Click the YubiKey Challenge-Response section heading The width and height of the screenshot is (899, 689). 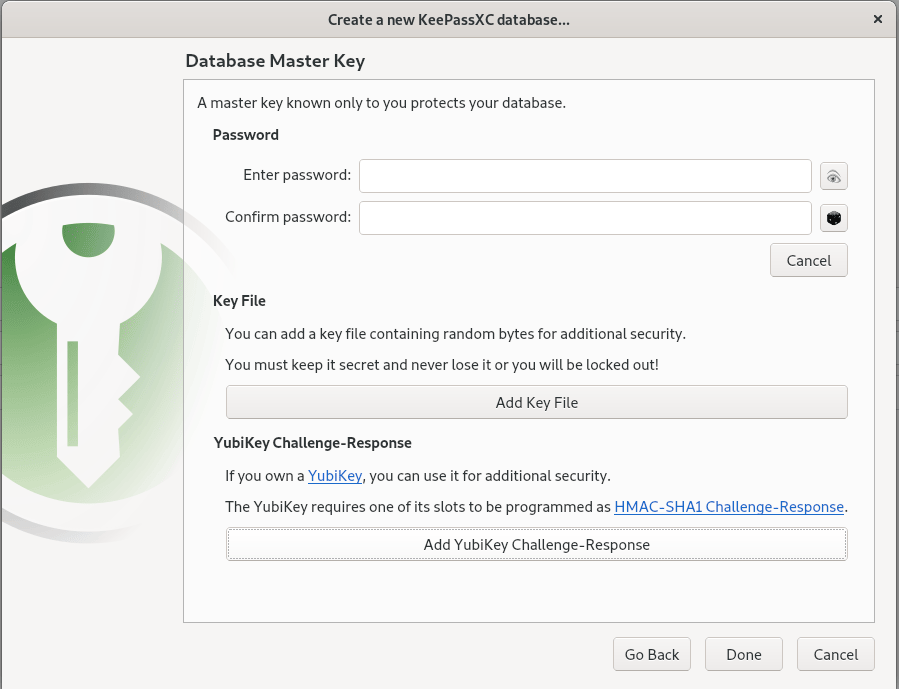[312, 442]
